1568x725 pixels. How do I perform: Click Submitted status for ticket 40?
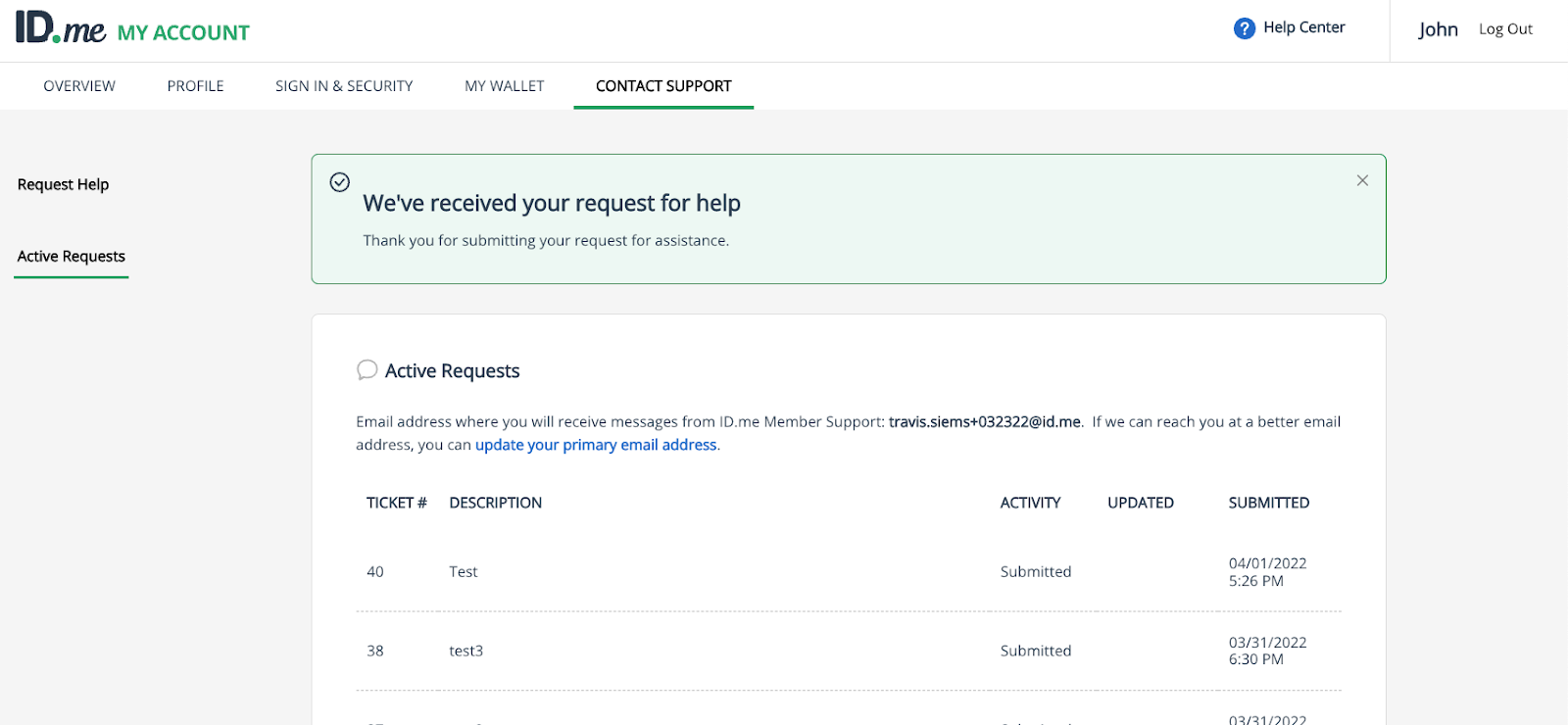tap(1036, 572)
